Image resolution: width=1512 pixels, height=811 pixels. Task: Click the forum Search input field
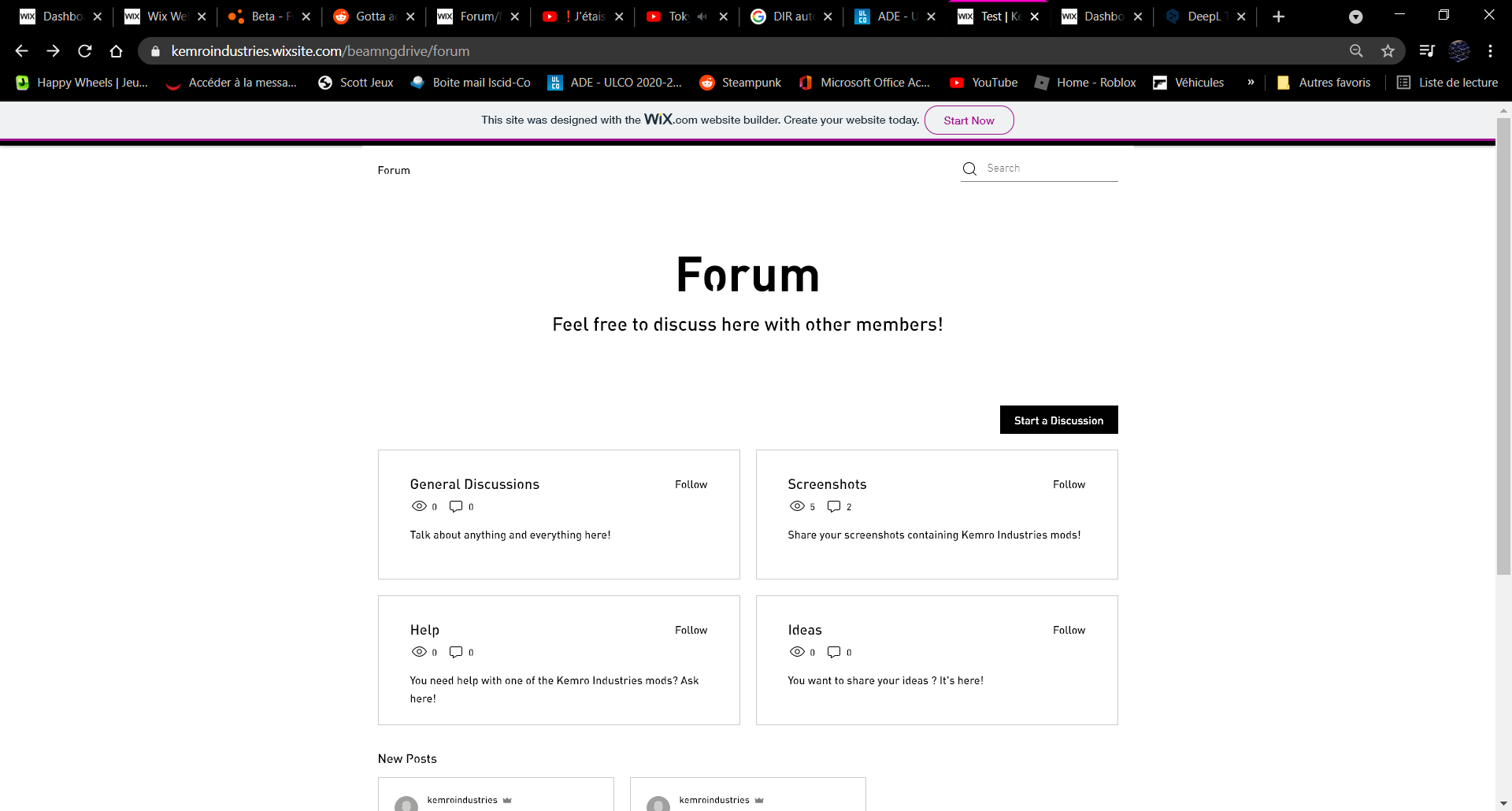click(1047, 168)
